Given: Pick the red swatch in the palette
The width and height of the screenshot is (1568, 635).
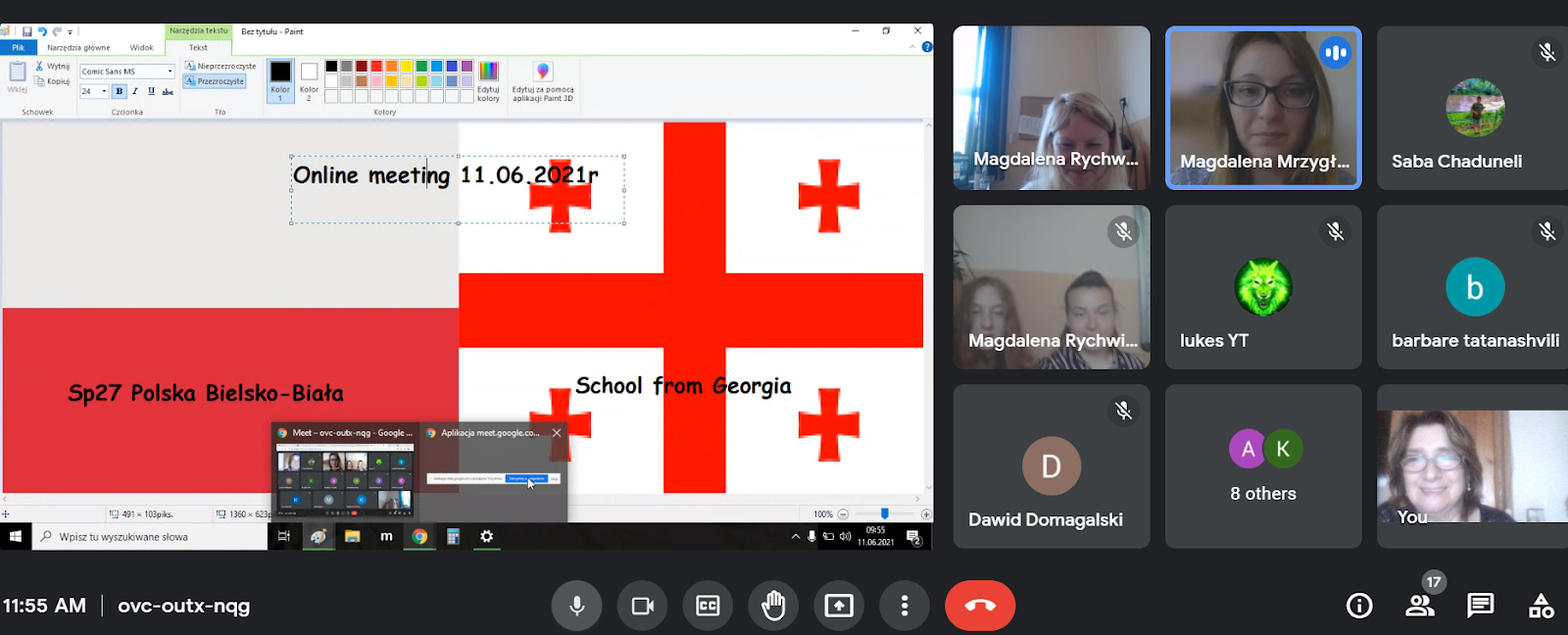Looking at the screenshot, I should 376,67.
